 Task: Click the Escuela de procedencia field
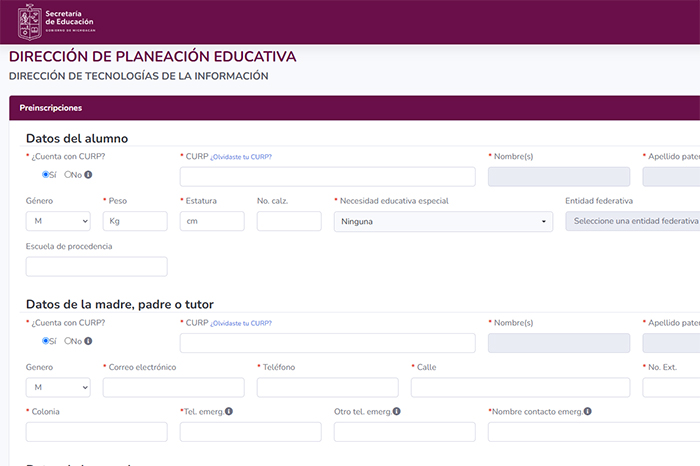point(96,267)
